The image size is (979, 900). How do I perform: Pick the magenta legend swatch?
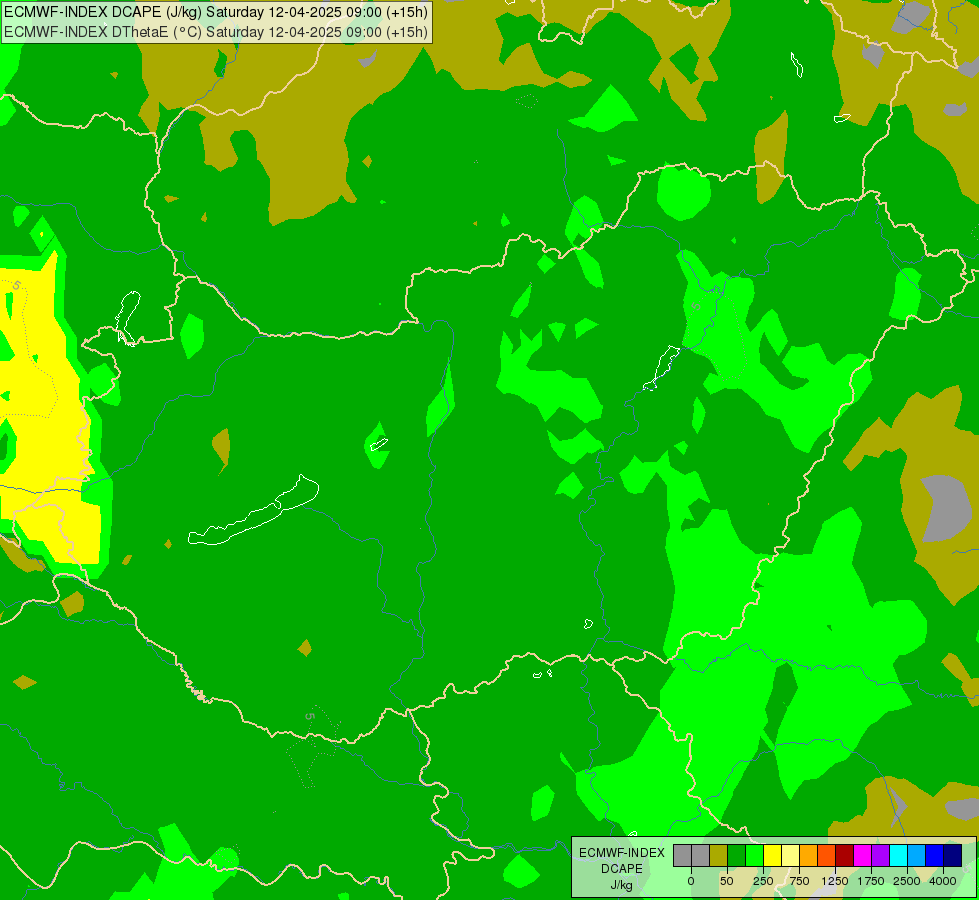(862, 855)
